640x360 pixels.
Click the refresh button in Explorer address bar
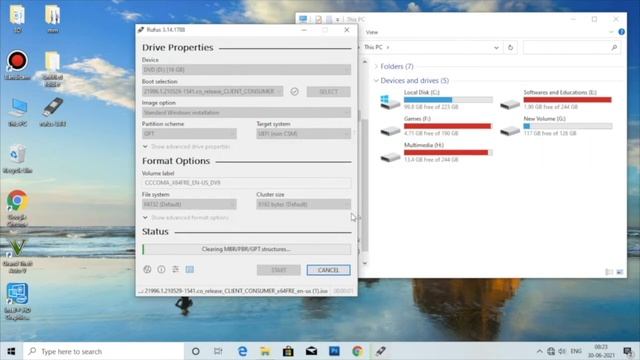point(510,47)
